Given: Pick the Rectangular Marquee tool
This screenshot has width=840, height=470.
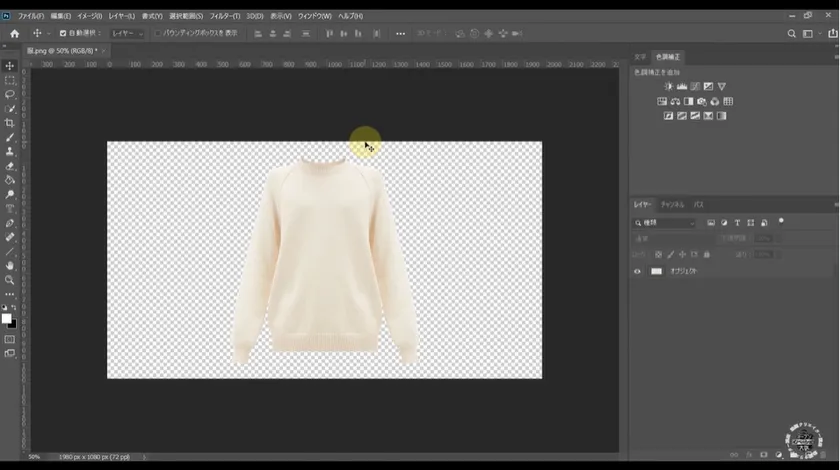Looking at the screenshot, I should 10,80.
